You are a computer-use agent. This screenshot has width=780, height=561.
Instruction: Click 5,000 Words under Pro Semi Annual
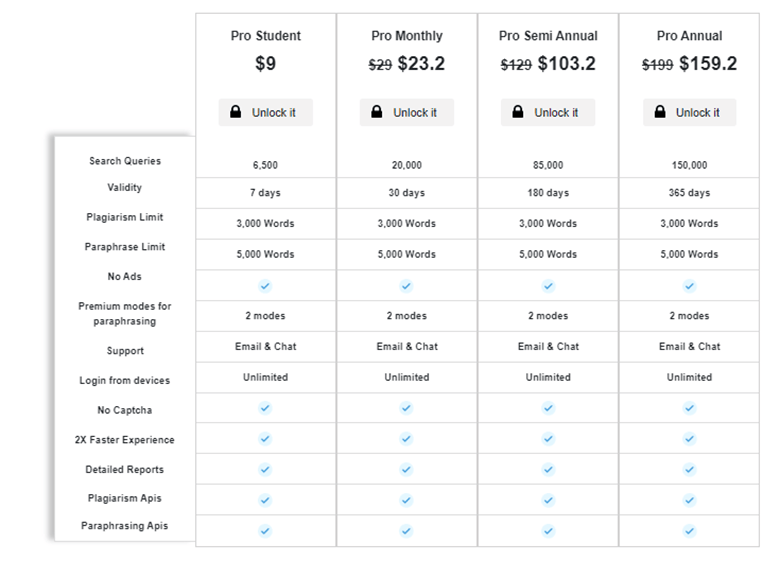point(548,254)
